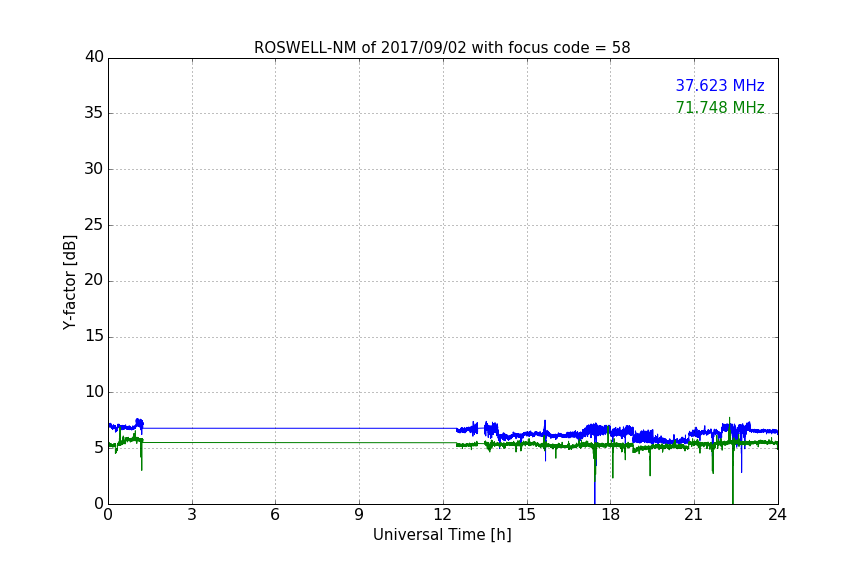Screen dimensions: 864x576
Task: Click x-axis tick label 18
Action: pos(611,515)
